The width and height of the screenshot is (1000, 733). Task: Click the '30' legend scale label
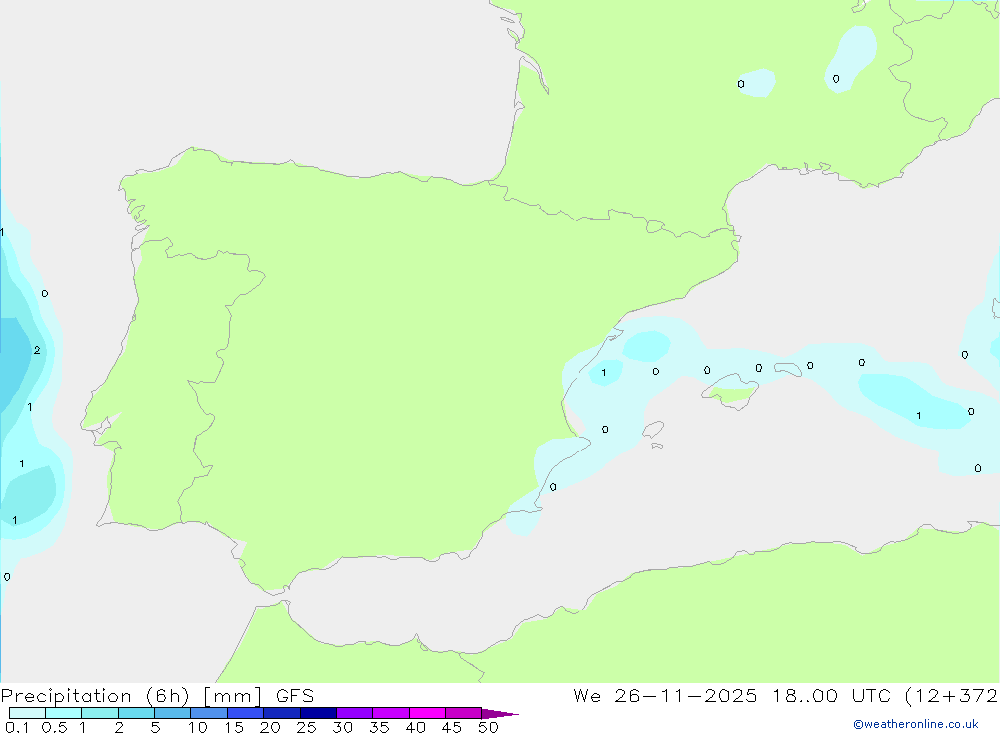point(342,727)
